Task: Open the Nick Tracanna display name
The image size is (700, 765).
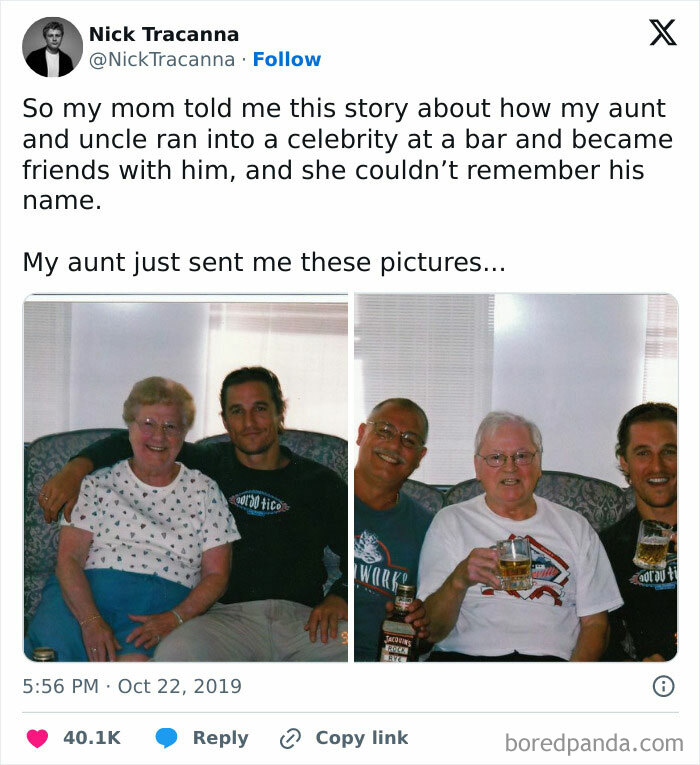Action: [x=164, y=34]
